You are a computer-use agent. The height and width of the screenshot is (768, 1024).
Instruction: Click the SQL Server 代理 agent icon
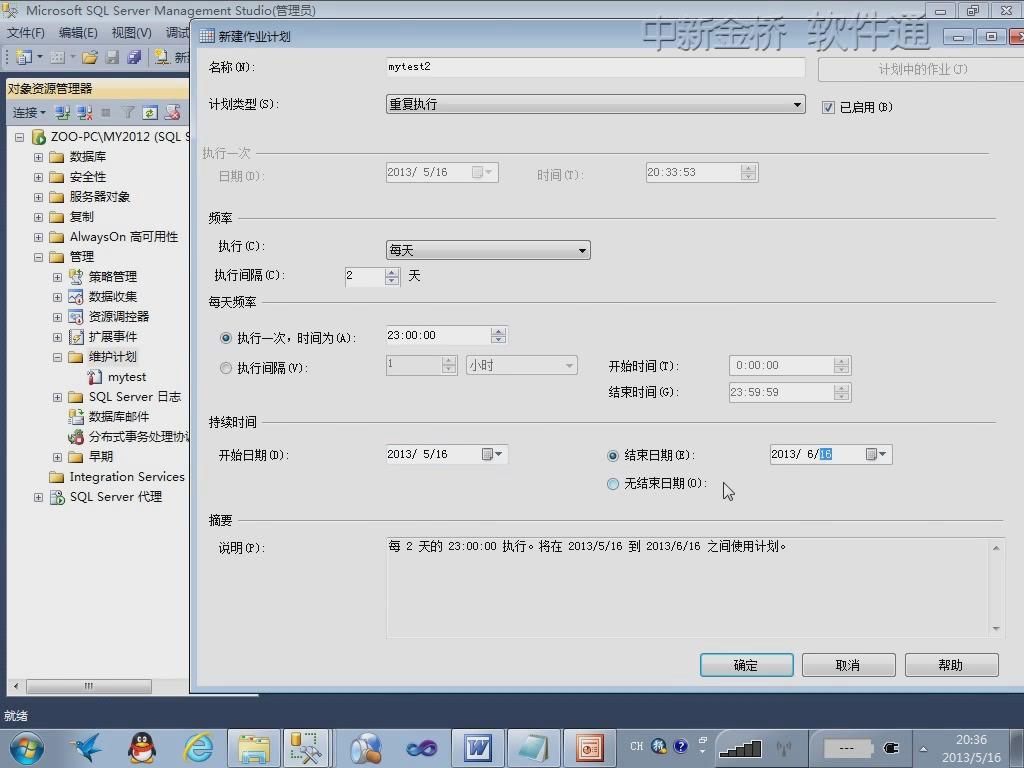coord(57,497)
